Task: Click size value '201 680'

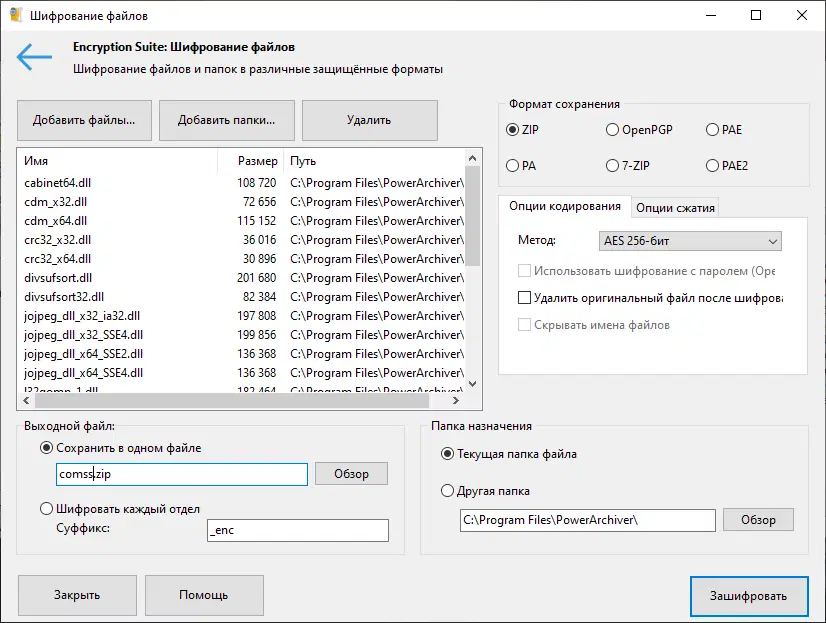Action: [x=257, y=278]
